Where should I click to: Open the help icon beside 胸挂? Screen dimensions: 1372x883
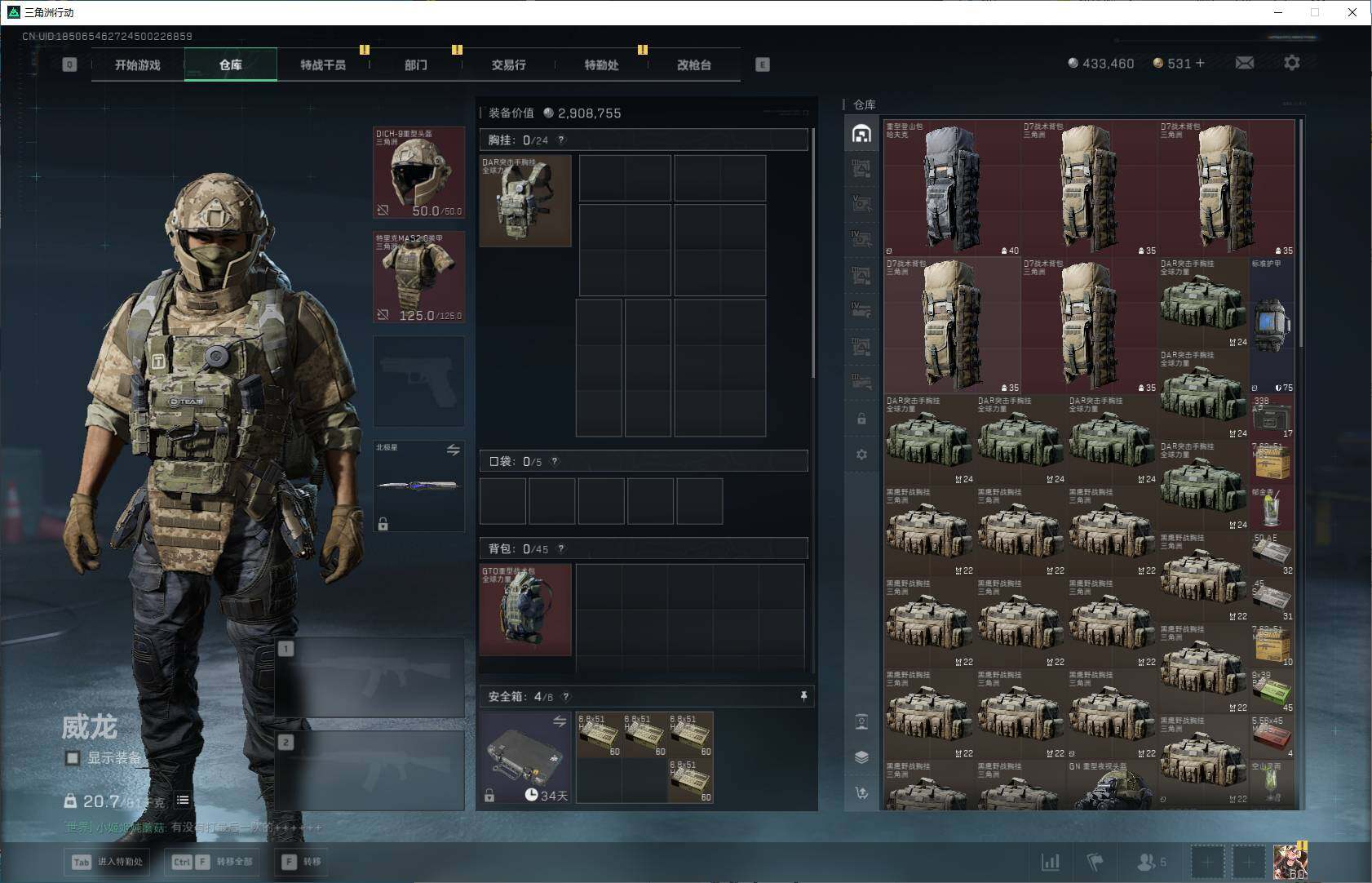click(x=560, y=140)
